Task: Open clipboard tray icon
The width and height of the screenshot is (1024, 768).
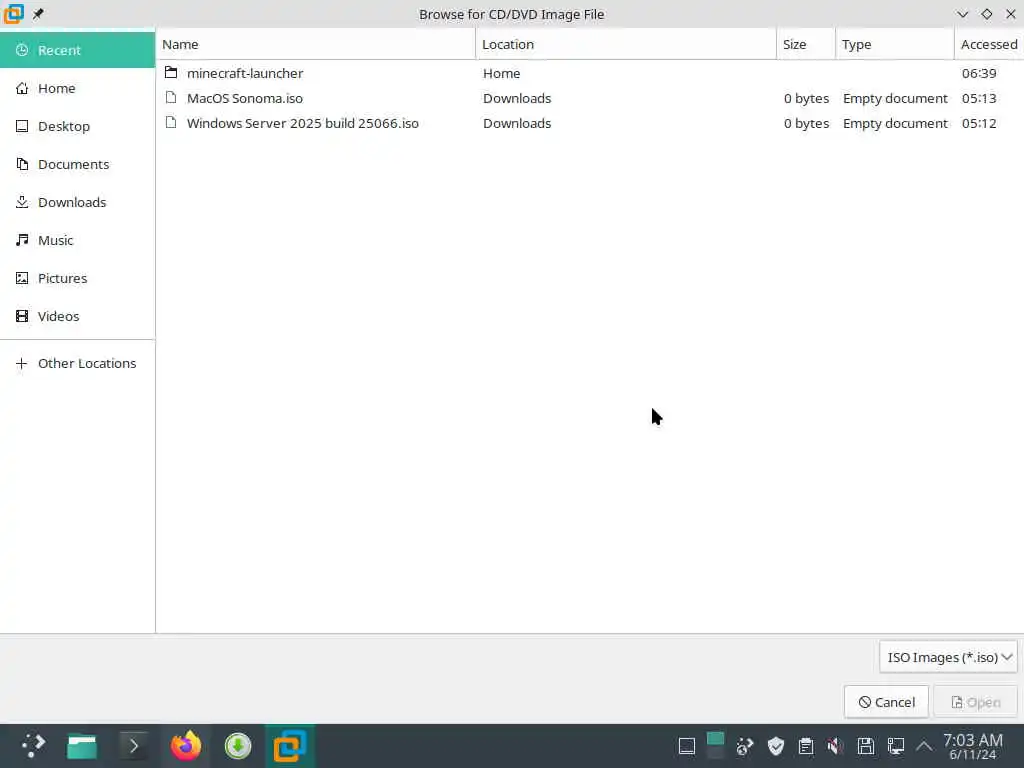Action: point(806,746)
